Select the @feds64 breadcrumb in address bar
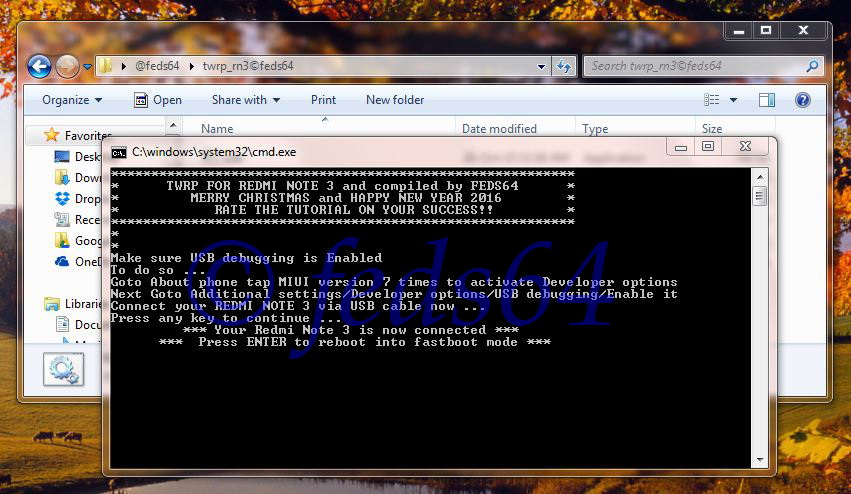This screenshot has height=494, width=851. tap(157, 66)
